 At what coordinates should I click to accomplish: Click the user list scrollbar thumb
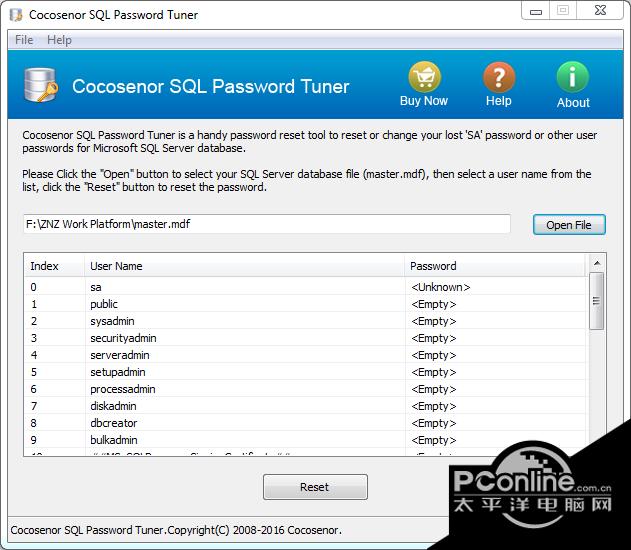click(x=596, y=301)
